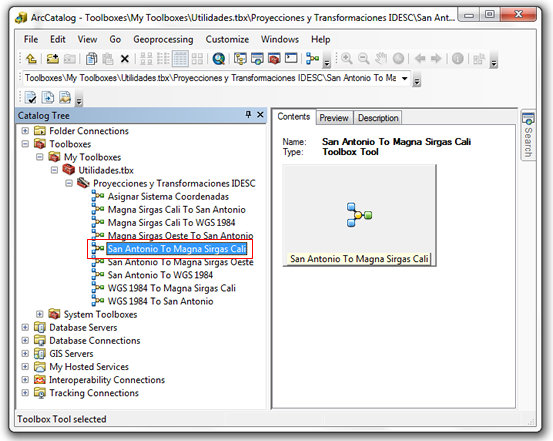Screen dimensions: 553x441
Task: Open the Geoprocessing menu
Action: pyautogui.click(x=163, y=40)
